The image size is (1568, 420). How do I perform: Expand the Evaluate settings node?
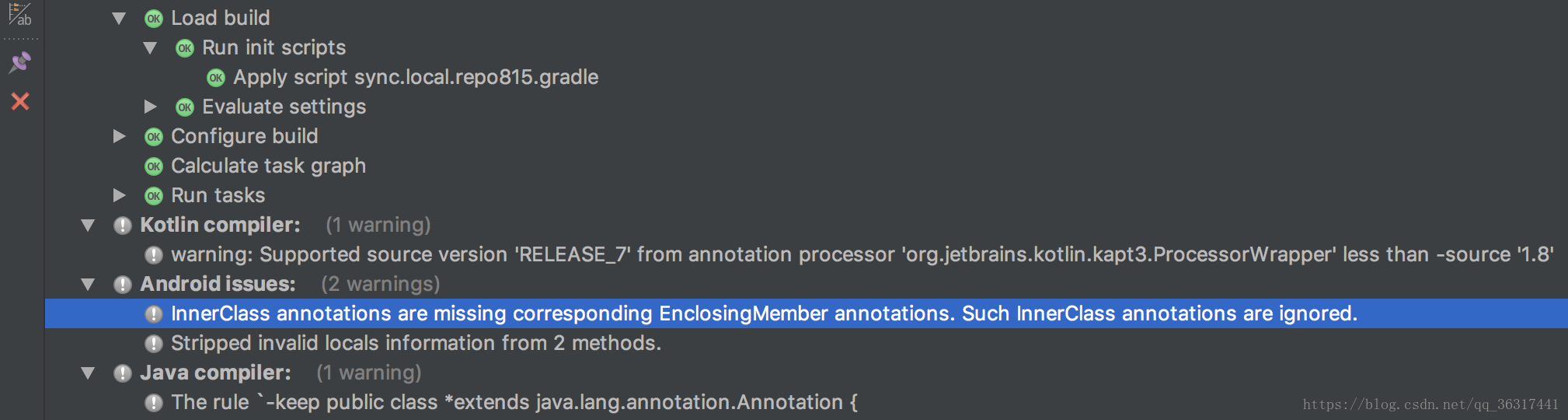[151, 107]
